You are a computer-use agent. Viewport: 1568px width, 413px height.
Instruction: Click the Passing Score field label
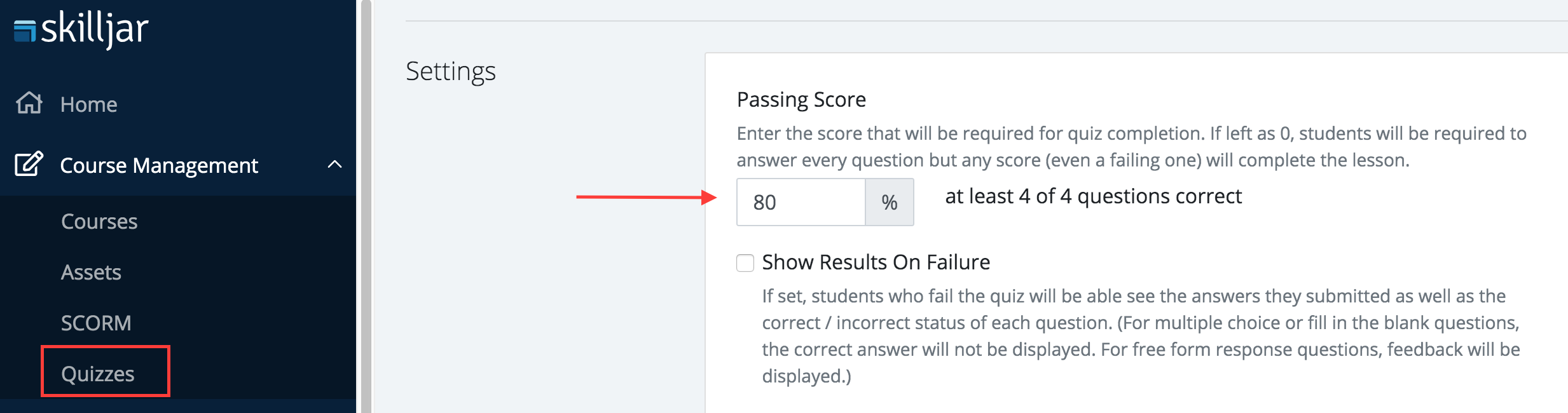click(801, 100)
